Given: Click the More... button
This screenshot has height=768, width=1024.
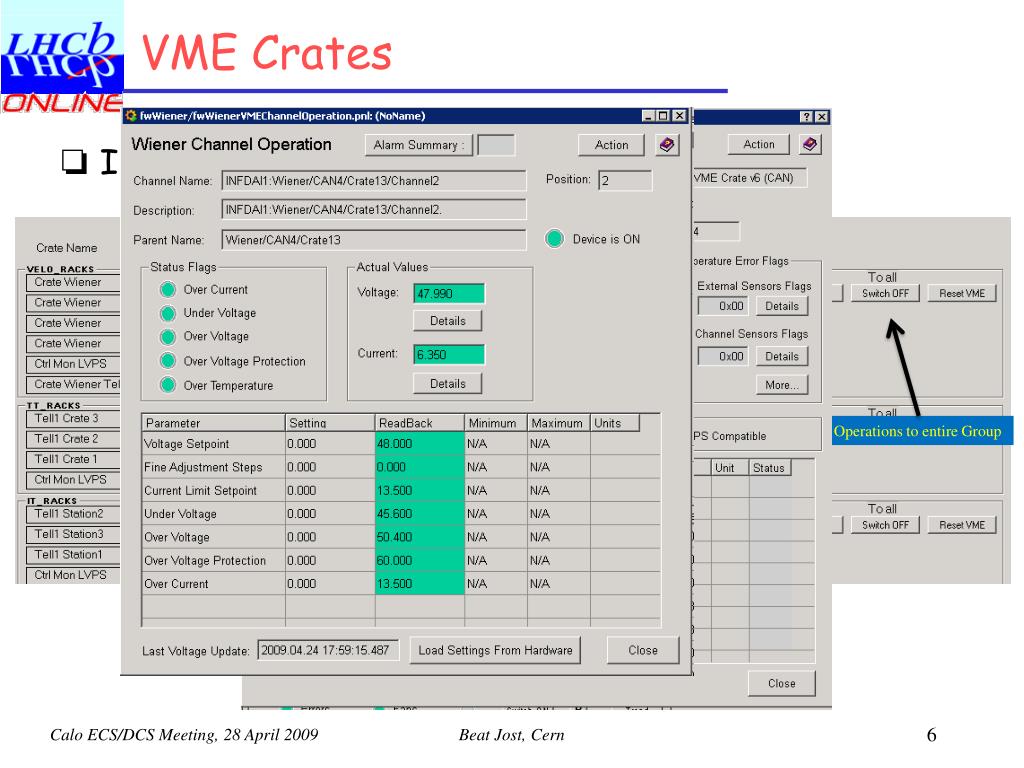Looking at the screenshot, I should (x=782, y=385).
